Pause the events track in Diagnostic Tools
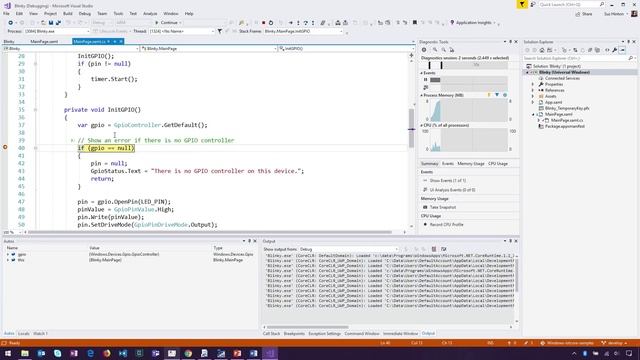The width and height of the screenshot is (640, 360). click(426, 80)
